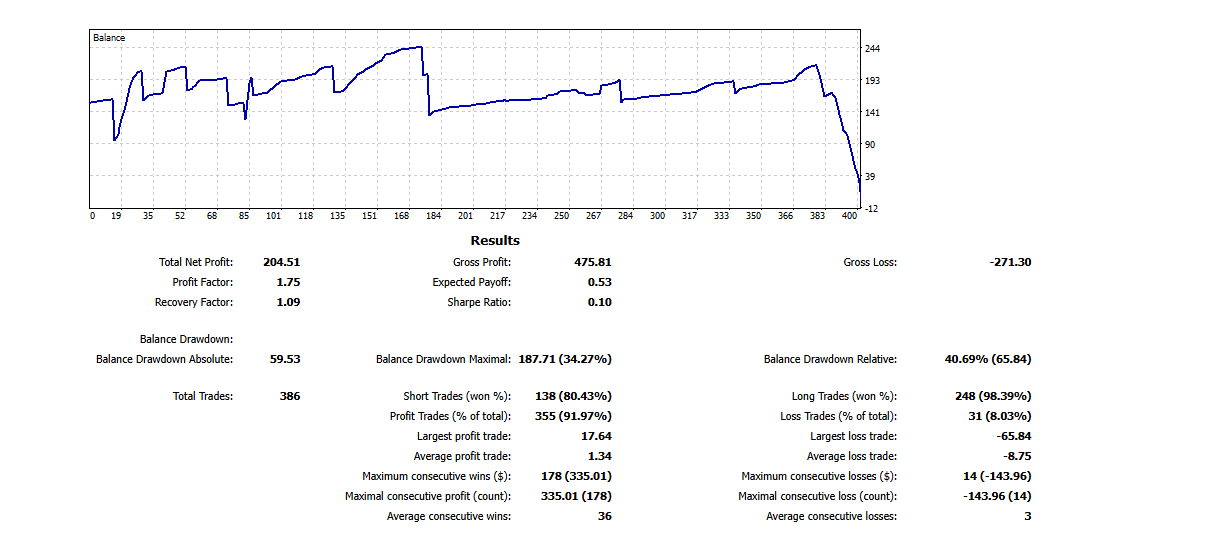
Task: Click the 400 x-axis label
Action: pyautogui.click(x=849, y=215)
